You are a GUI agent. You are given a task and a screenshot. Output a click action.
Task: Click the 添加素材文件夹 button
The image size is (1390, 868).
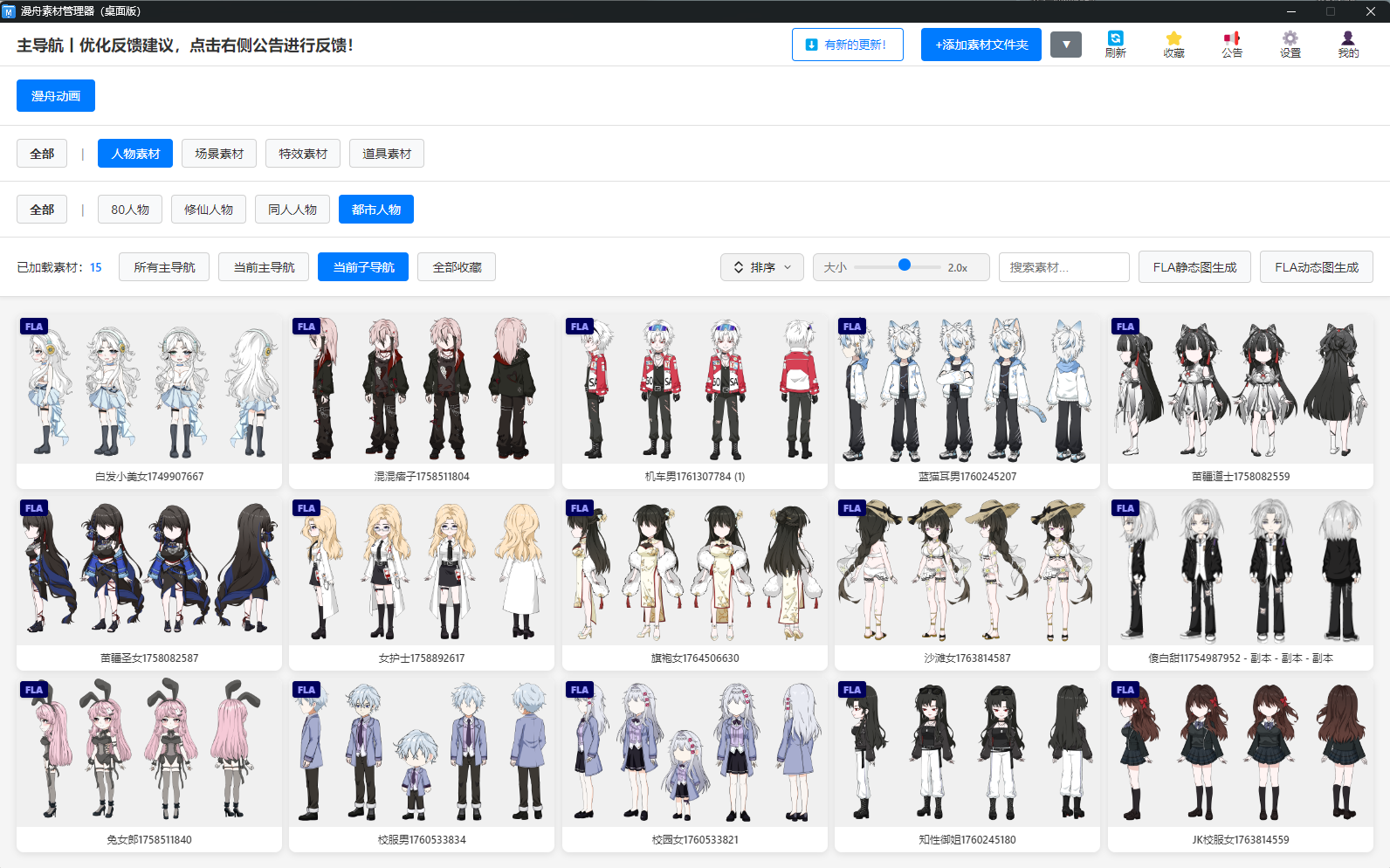point(981,45)
